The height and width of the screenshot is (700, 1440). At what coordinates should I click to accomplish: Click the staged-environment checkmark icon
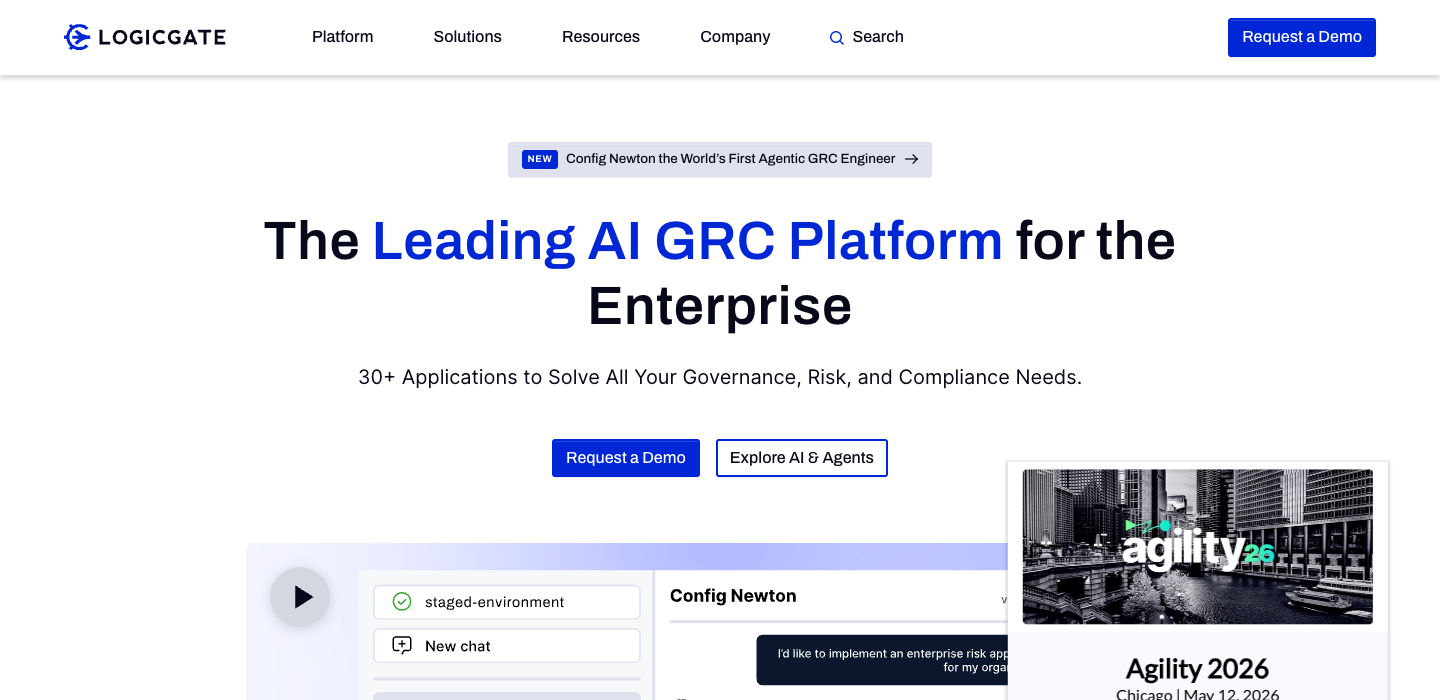coord(402,602)
